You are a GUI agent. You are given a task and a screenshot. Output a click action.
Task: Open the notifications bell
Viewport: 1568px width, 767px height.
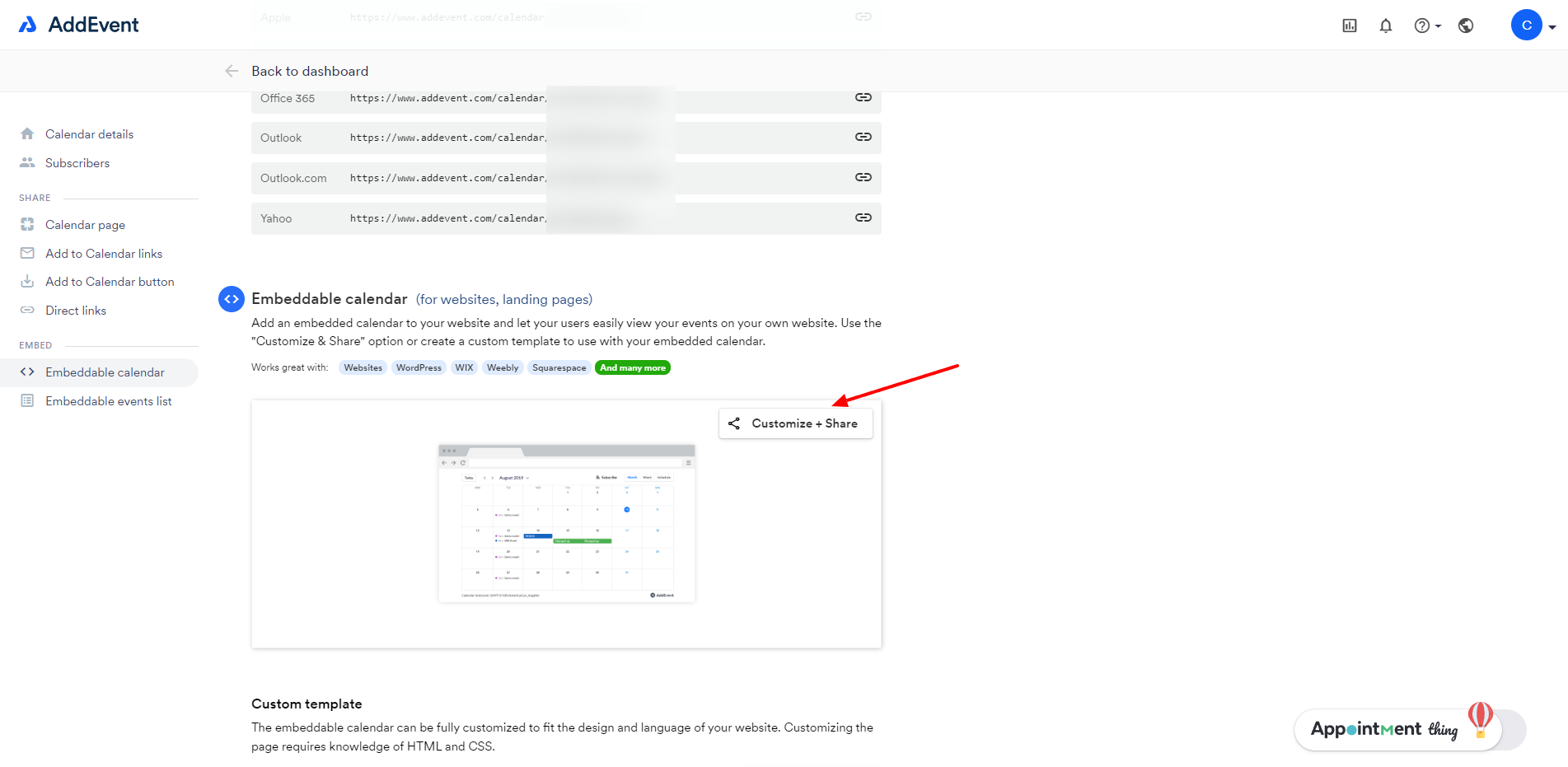[x=1385, y=26]
